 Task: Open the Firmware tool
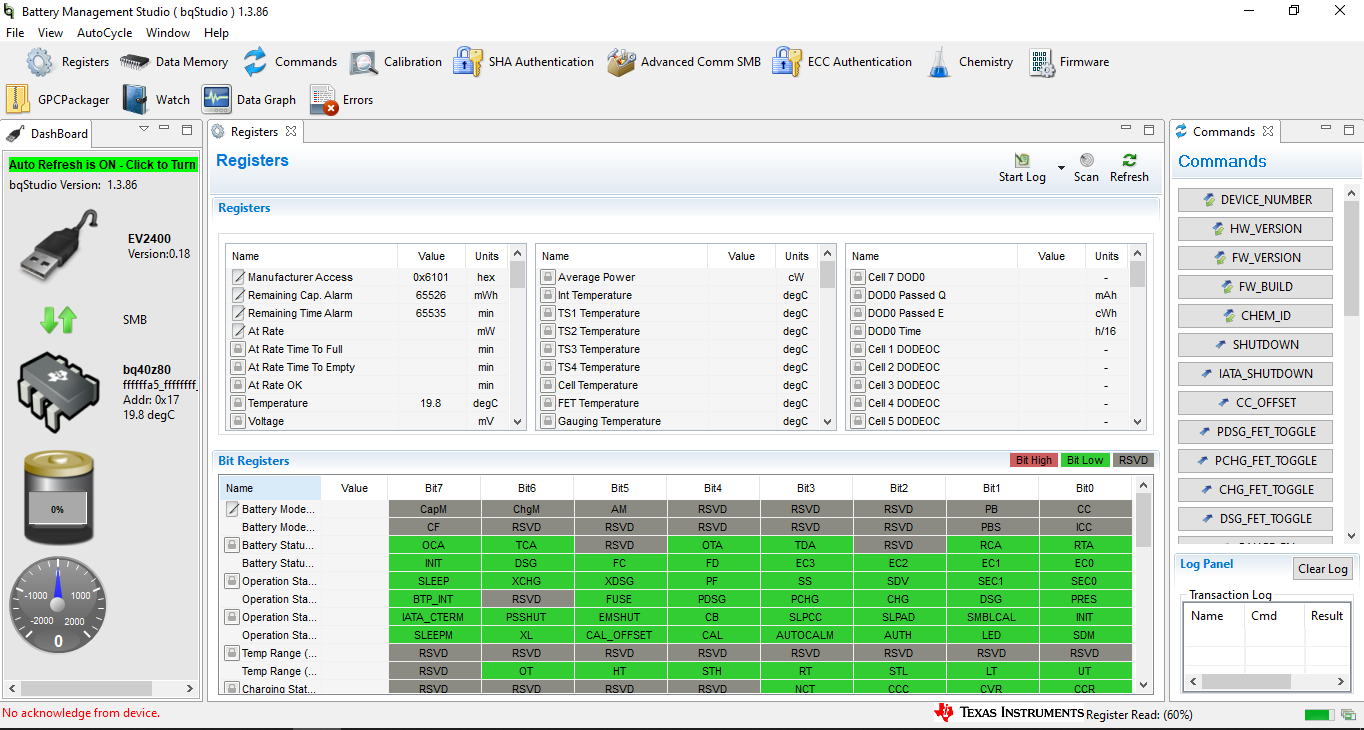pyautogui.click(x=1069, y=62)
